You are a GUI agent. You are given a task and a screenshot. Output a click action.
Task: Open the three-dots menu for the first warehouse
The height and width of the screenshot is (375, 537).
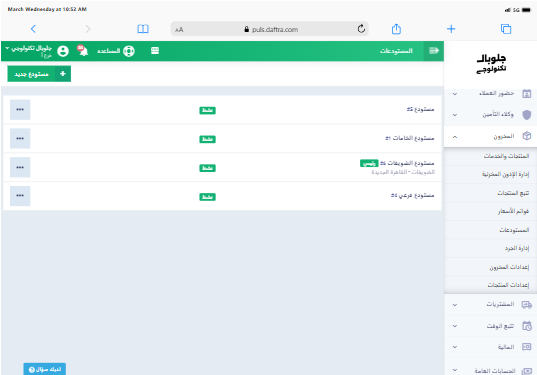[20, 110]
